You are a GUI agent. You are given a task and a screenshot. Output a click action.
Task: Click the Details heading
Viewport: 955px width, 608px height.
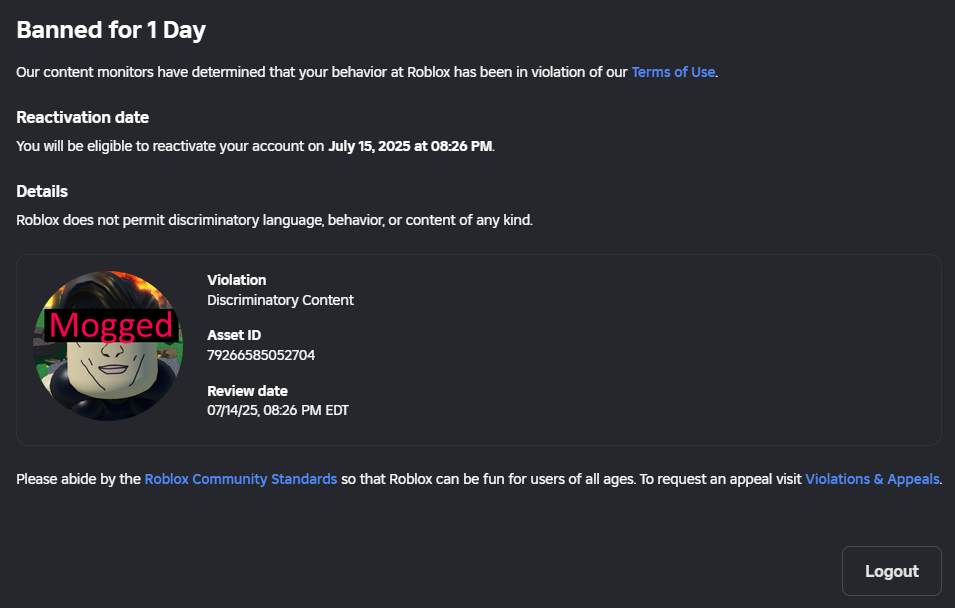click(42, 191)
